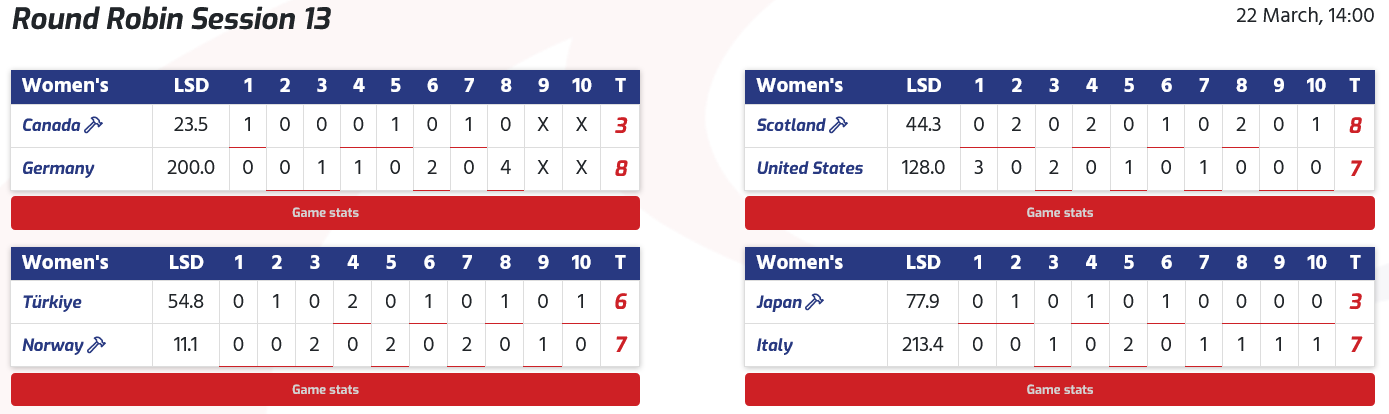Open the Canada team link
Viewport: 1389px width, 414px height.
click(x=51, y=125)
